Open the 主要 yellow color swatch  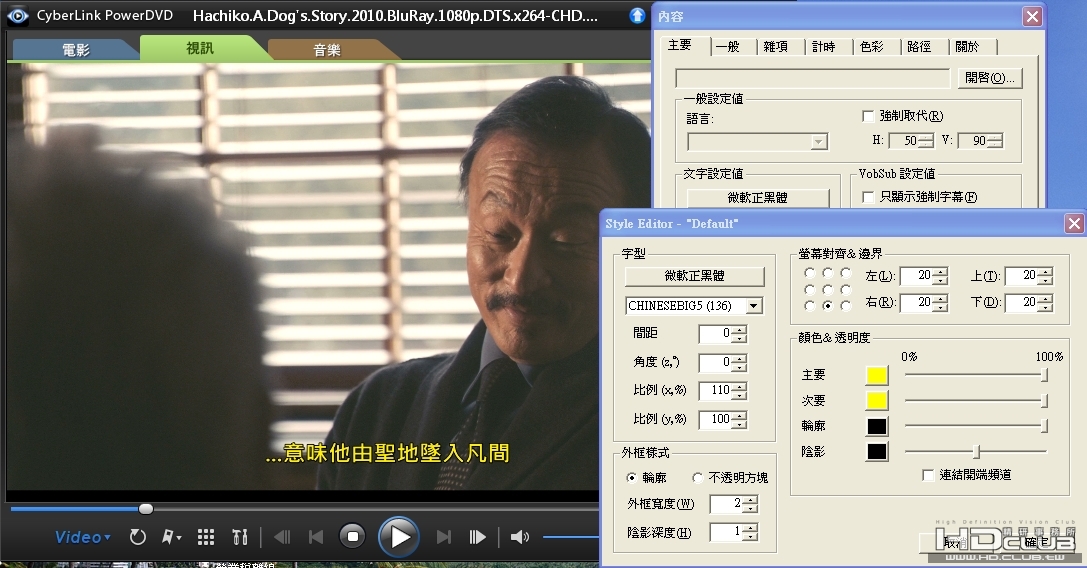[x=877, y=375]
